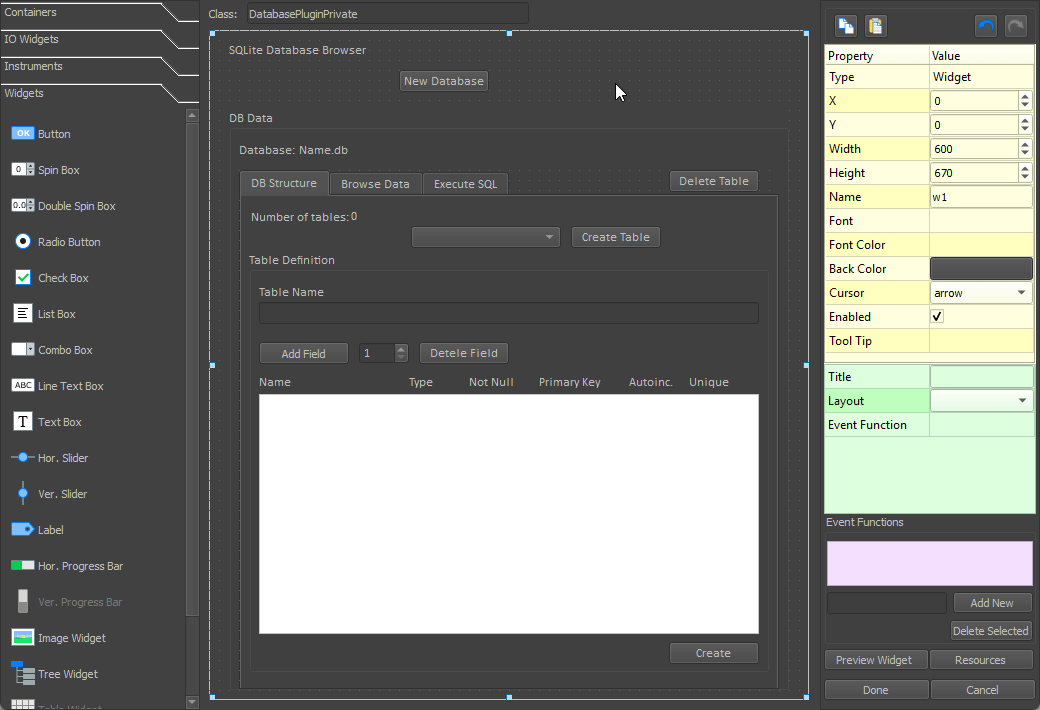1040x710 pixels.
Task: Choose the Tree Widget icon in palette
Action: coord(23,674)
